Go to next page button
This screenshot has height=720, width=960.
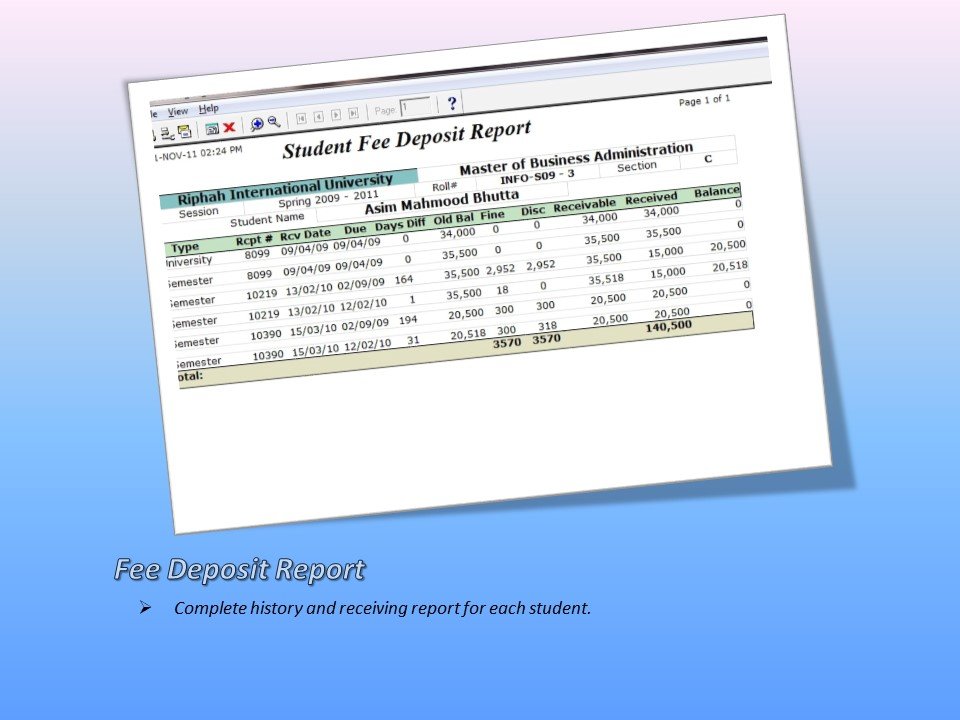pyautogui.click(x=336, y=114)
